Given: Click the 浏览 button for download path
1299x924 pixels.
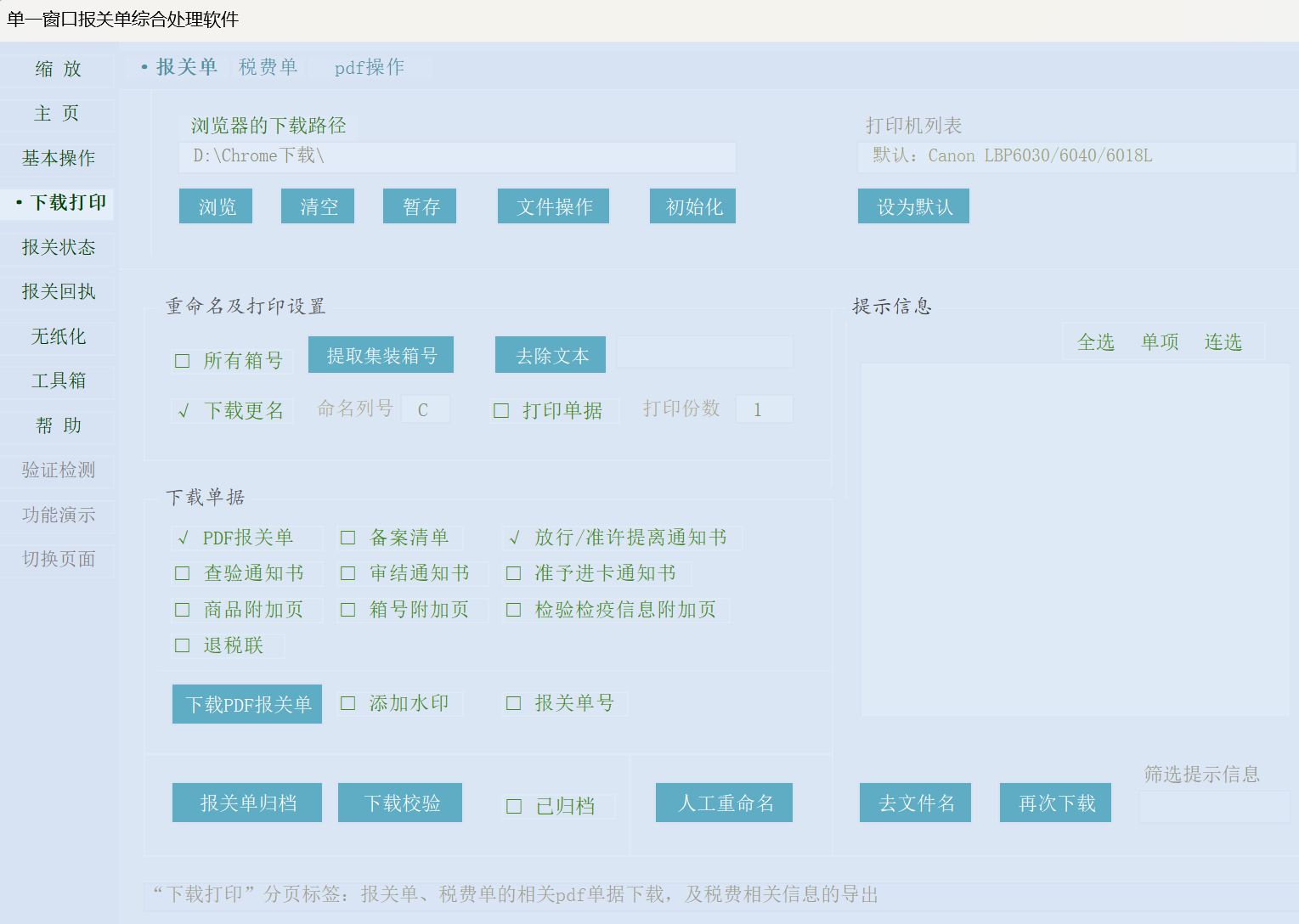Looking at the screenshot, I should click(x=216, y=206).
